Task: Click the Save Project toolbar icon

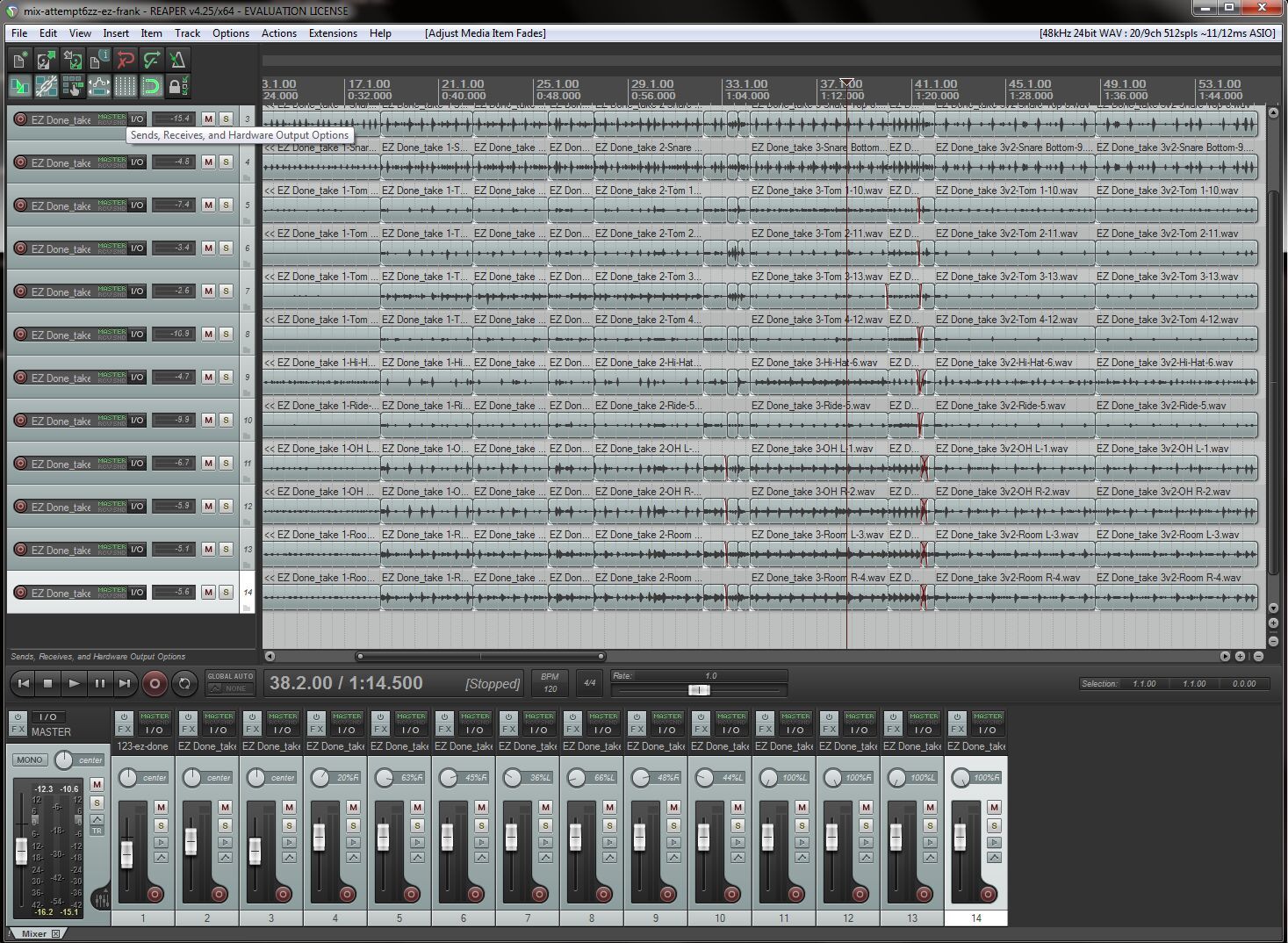Action: 73,60
